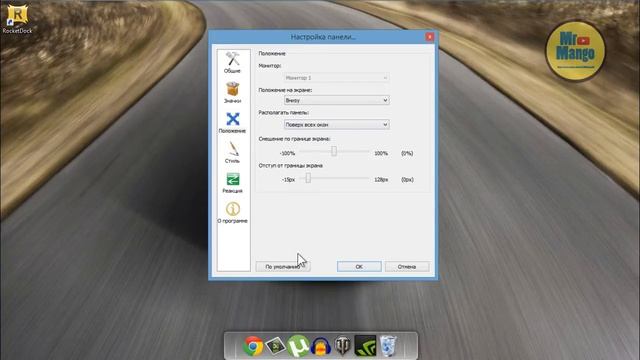This screenshot has height=360, width=640.
Task: Launch Google Chrome from the dock
Action: [253, 346]
